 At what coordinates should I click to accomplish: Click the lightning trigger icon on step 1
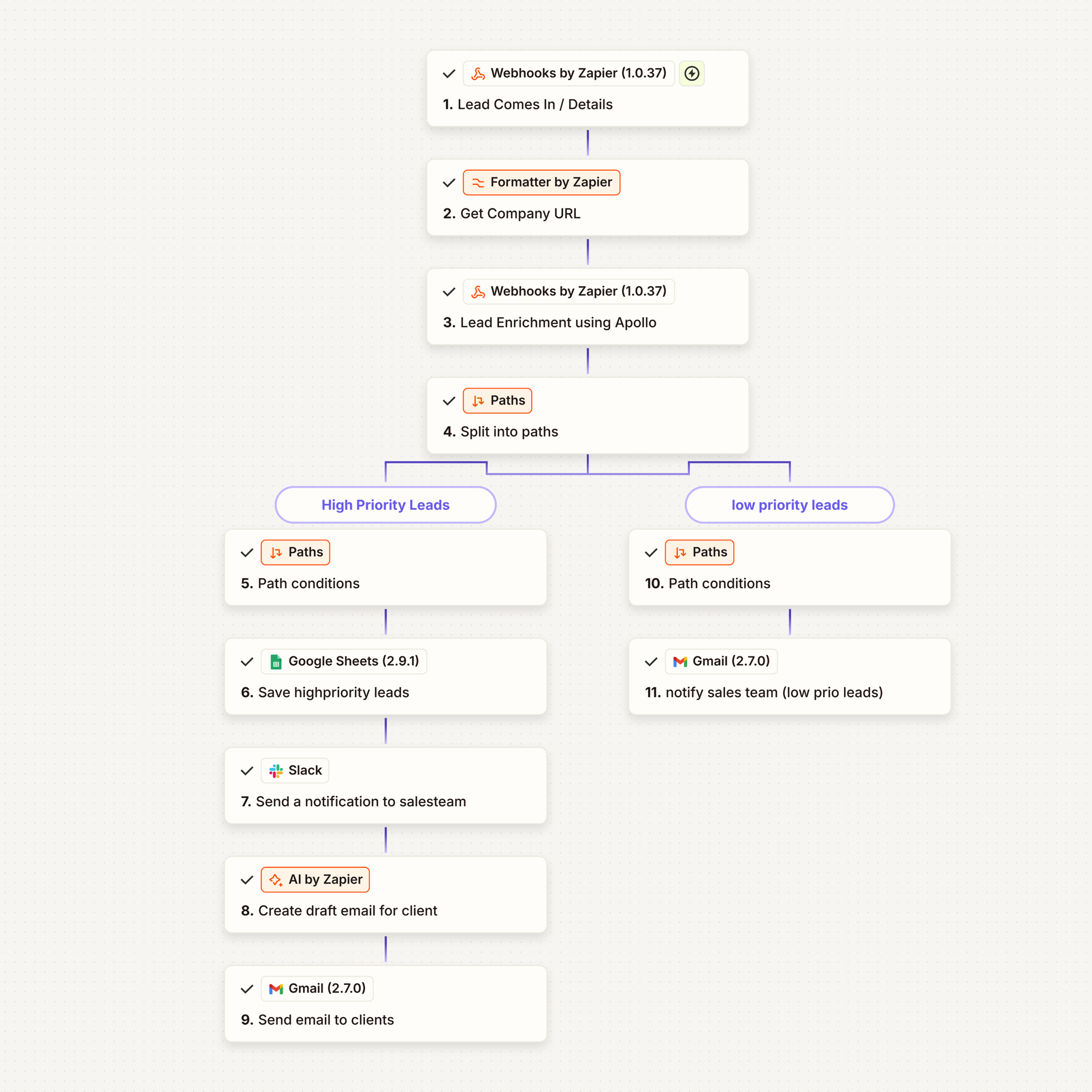coord(691,73)
